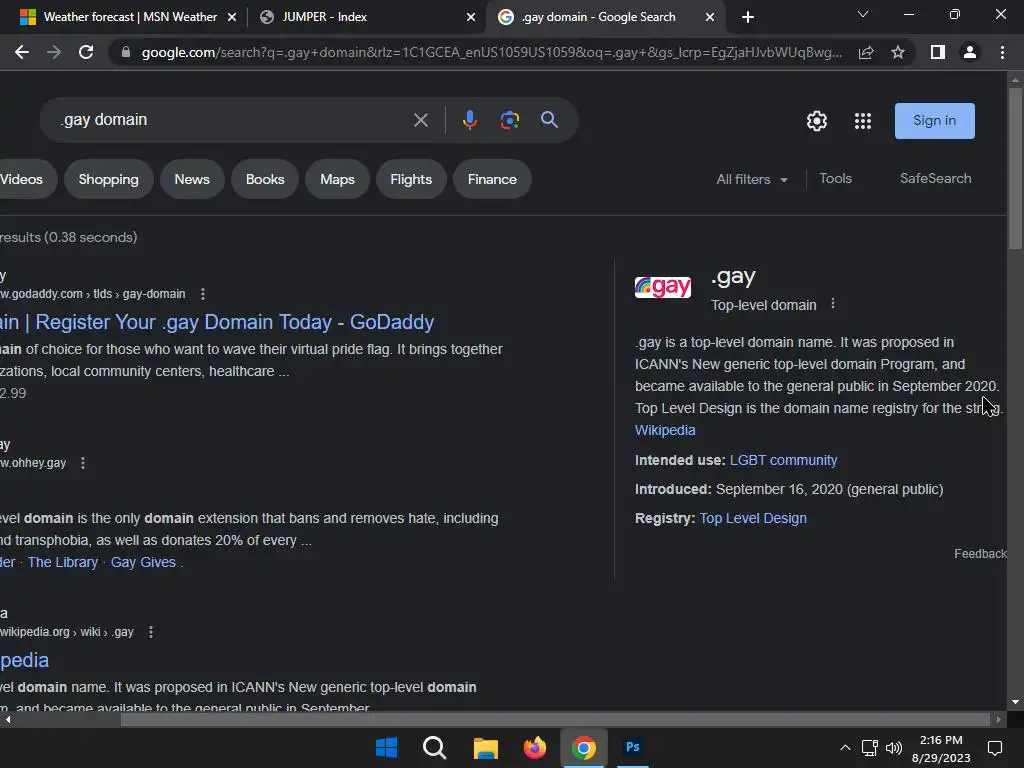Click the vertical page scrollbar thumb

tap(1015, 168)
